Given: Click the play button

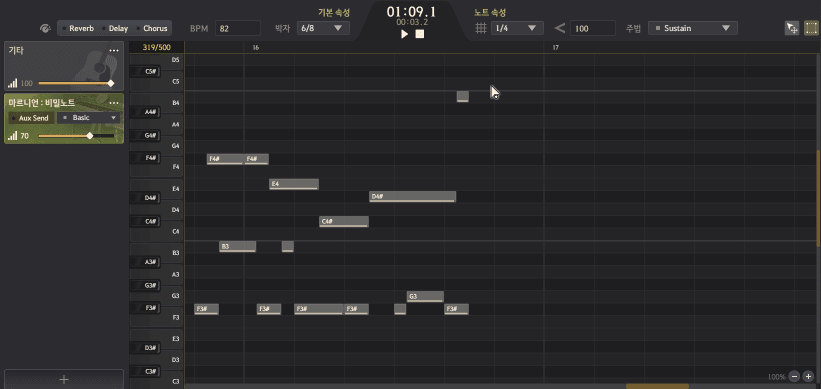Looking at the screenshot, I should point(404,34).
